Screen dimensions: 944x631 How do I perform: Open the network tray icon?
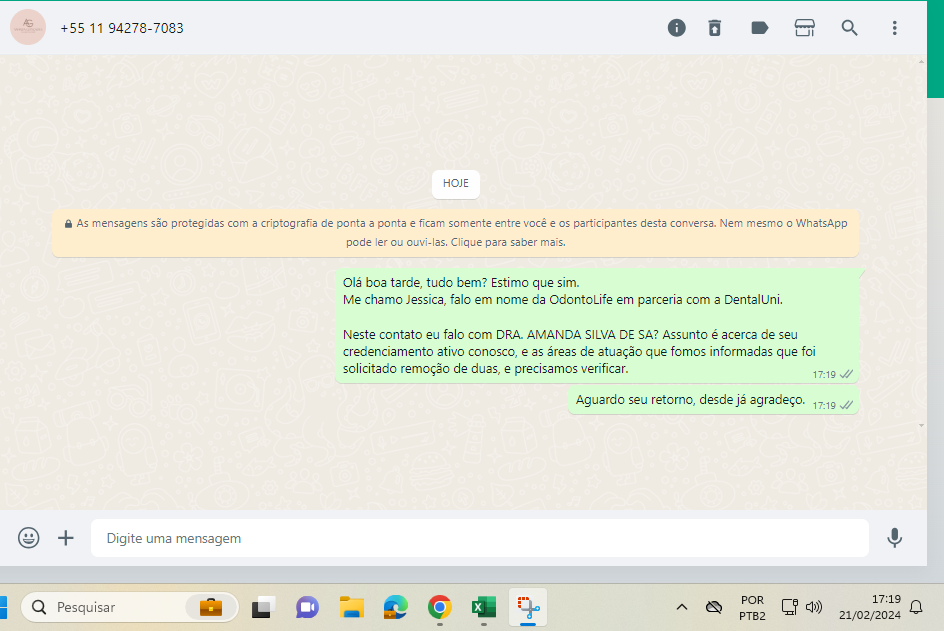(789, 607)
